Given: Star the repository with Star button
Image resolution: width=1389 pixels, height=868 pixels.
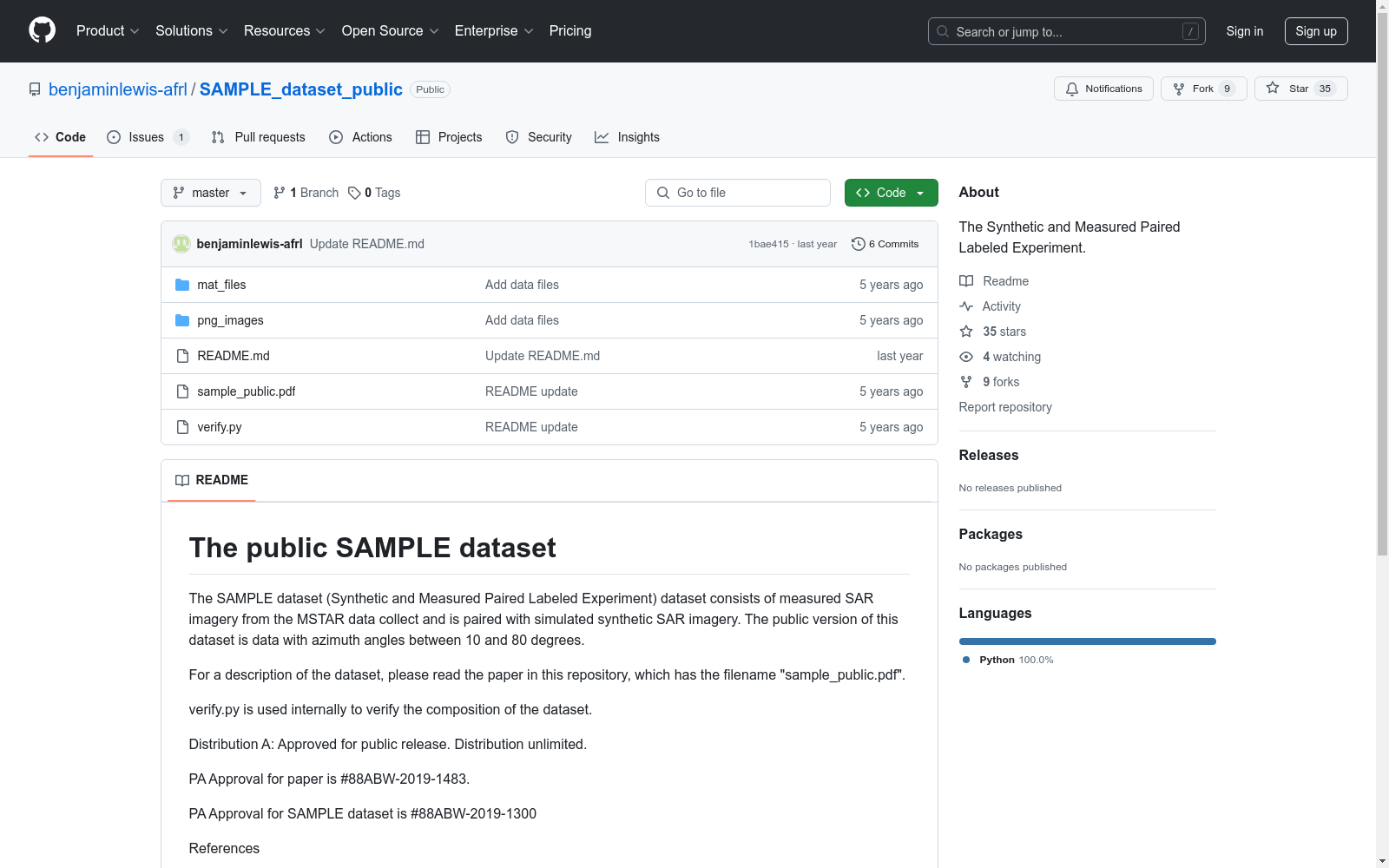Looking at the screenshot, I should click(x=1300, y=89).
